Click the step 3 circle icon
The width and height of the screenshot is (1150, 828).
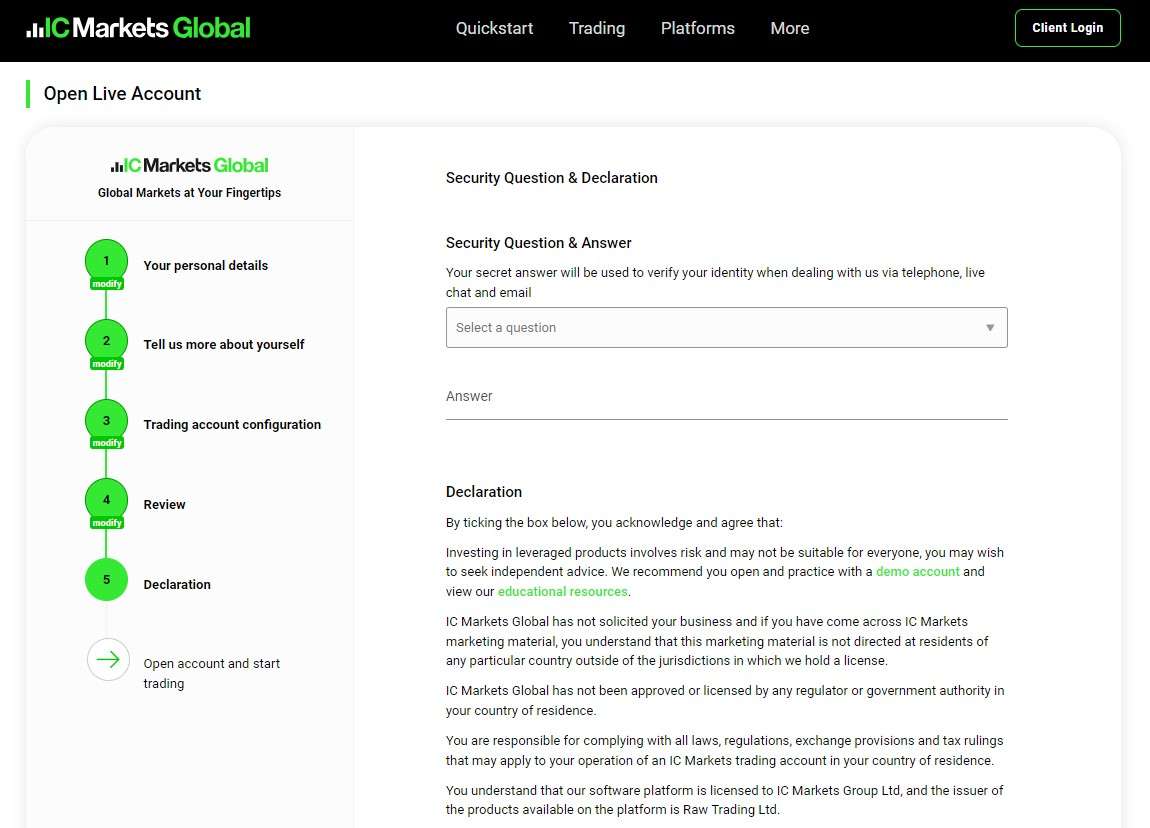106,420
